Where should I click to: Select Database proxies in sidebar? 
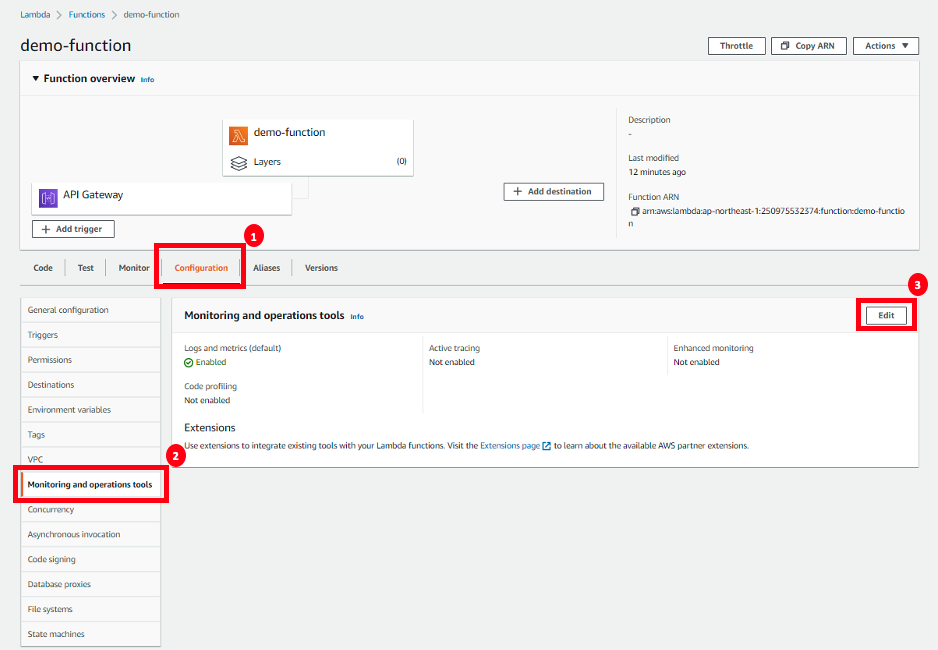(90, 584)
